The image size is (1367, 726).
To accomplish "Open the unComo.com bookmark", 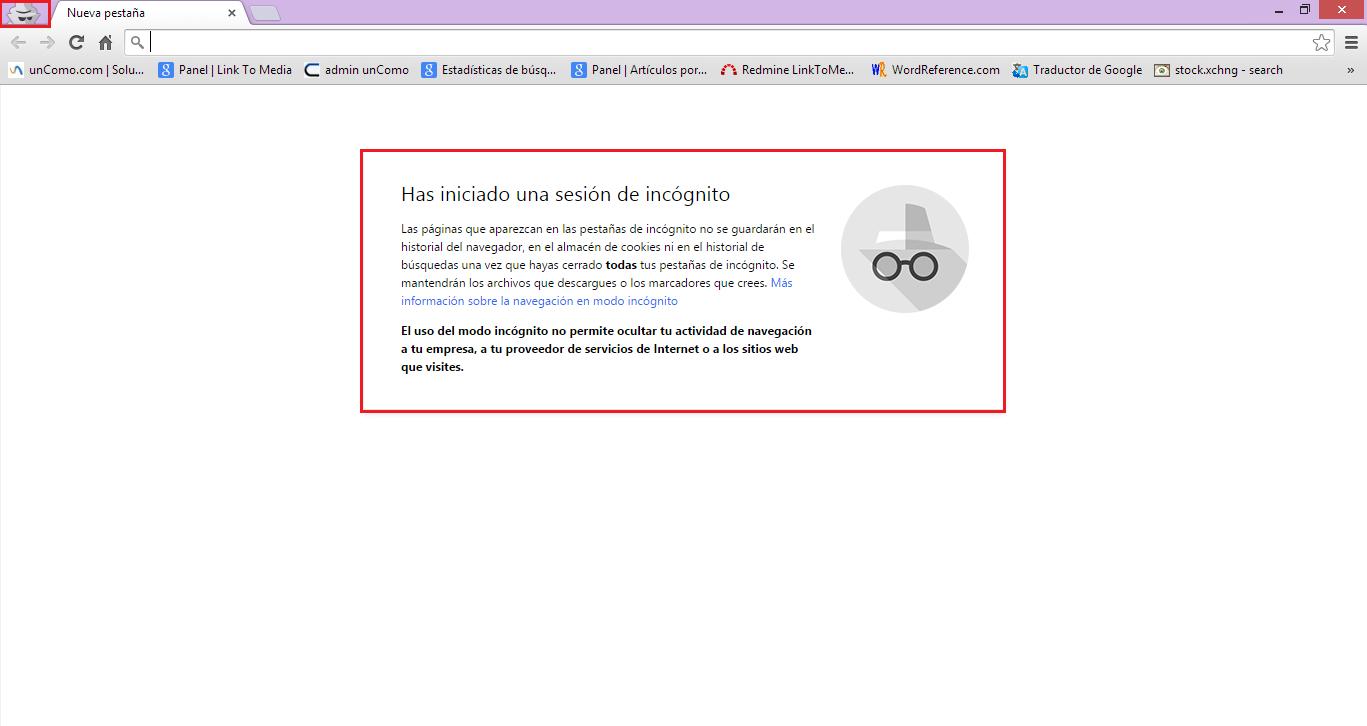I will pos(78,70).
